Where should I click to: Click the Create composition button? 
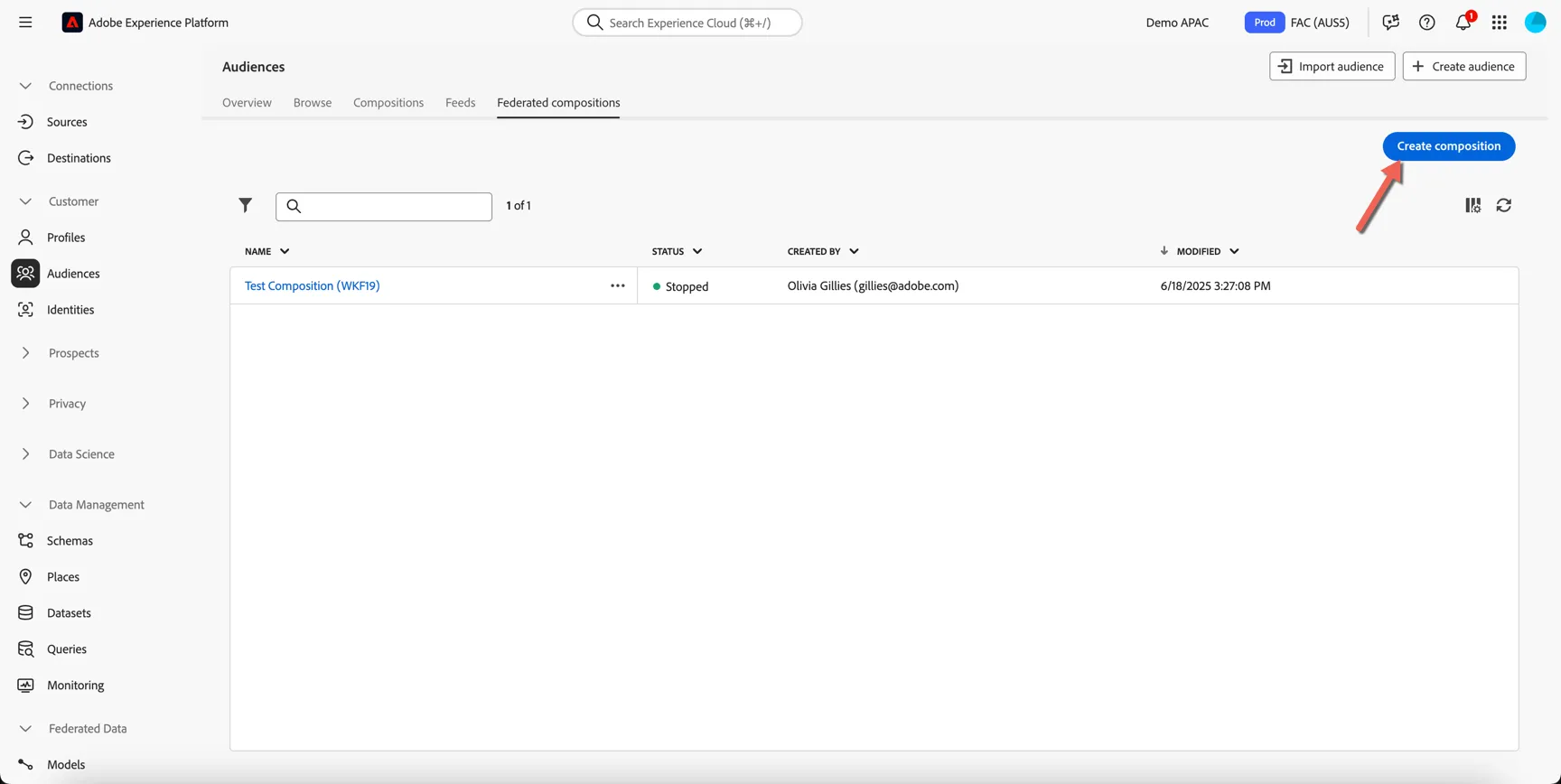(1449, 146)
